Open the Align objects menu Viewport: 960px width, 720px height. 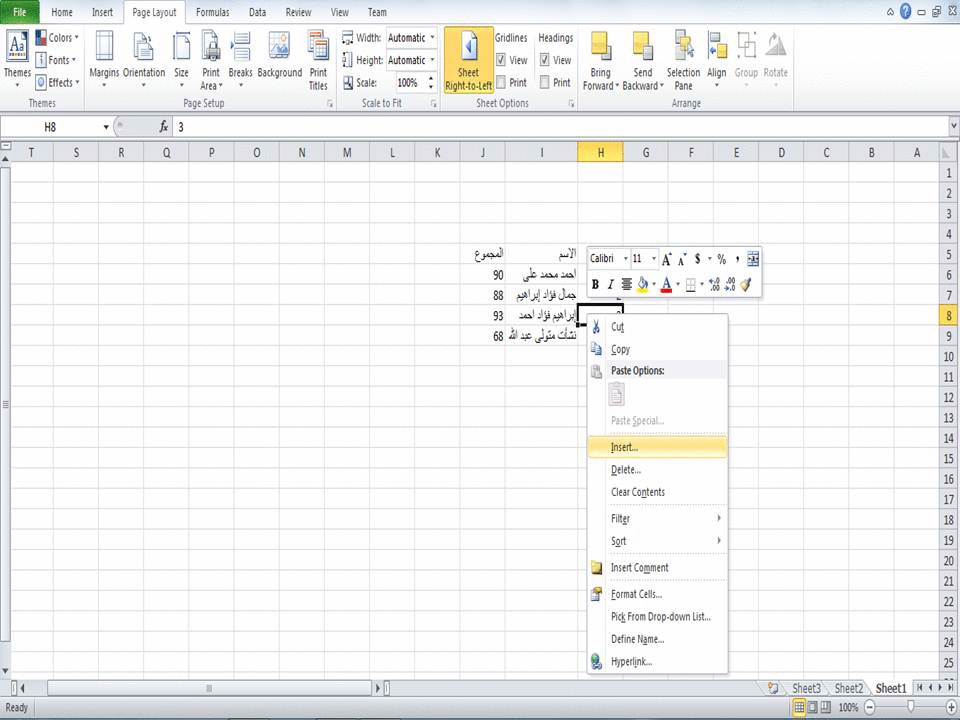pyautogui.click(x=716, y=58)
